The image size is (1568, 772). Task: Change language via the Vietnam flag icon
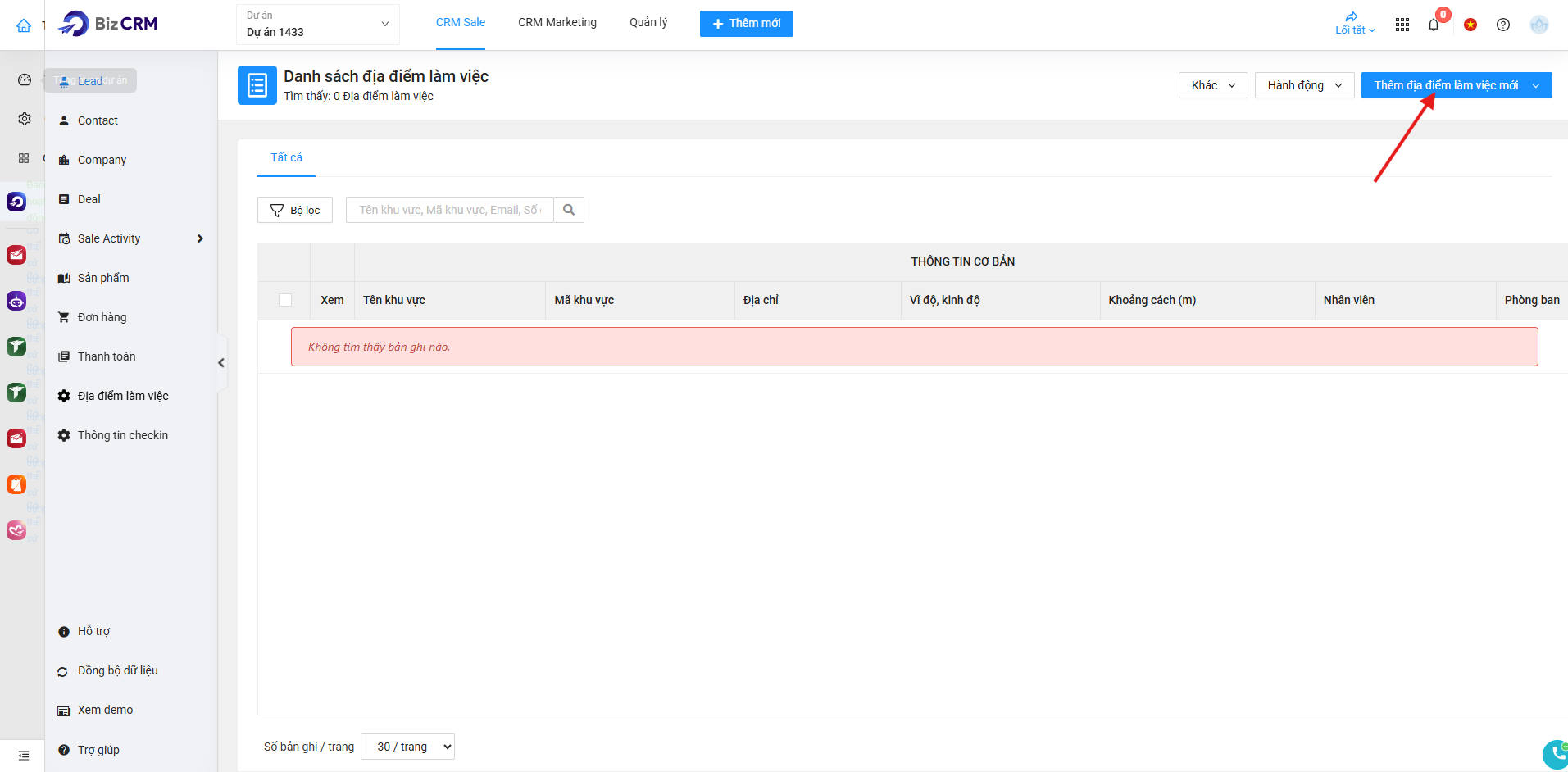tap(1470, 25)
